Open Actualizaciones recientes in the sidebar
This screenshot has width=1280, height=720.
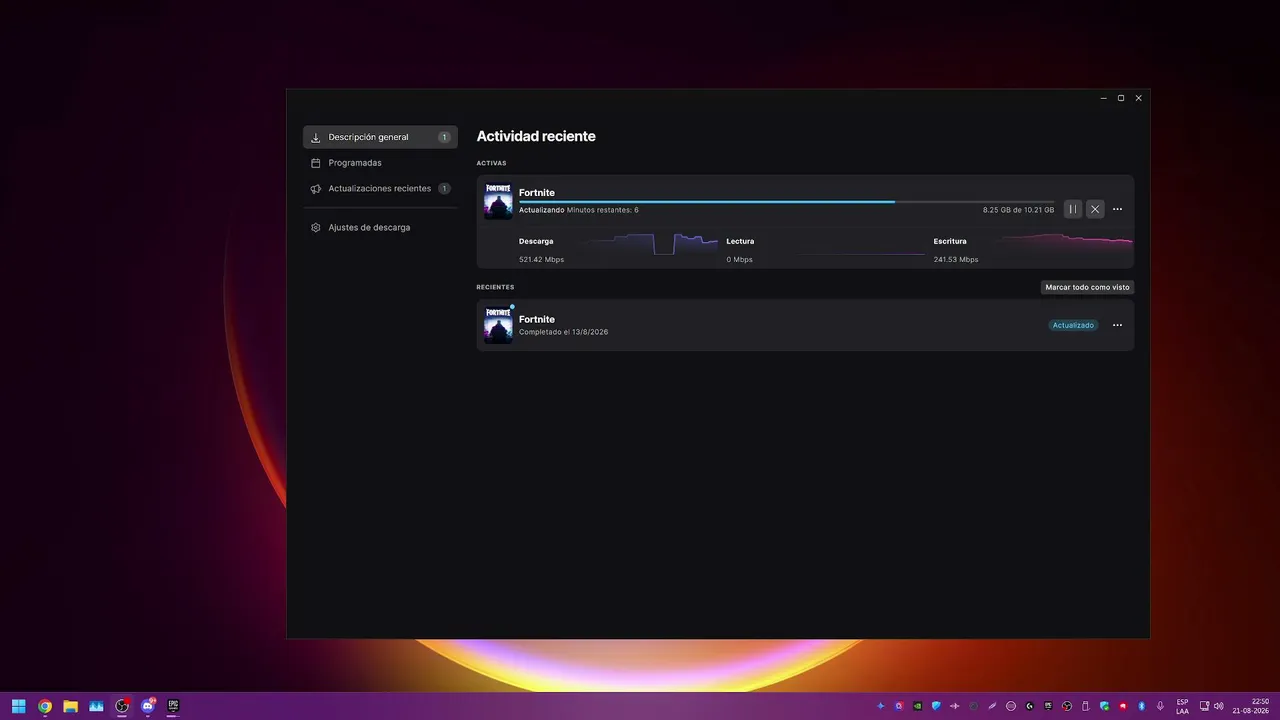[x=380, y=189]
